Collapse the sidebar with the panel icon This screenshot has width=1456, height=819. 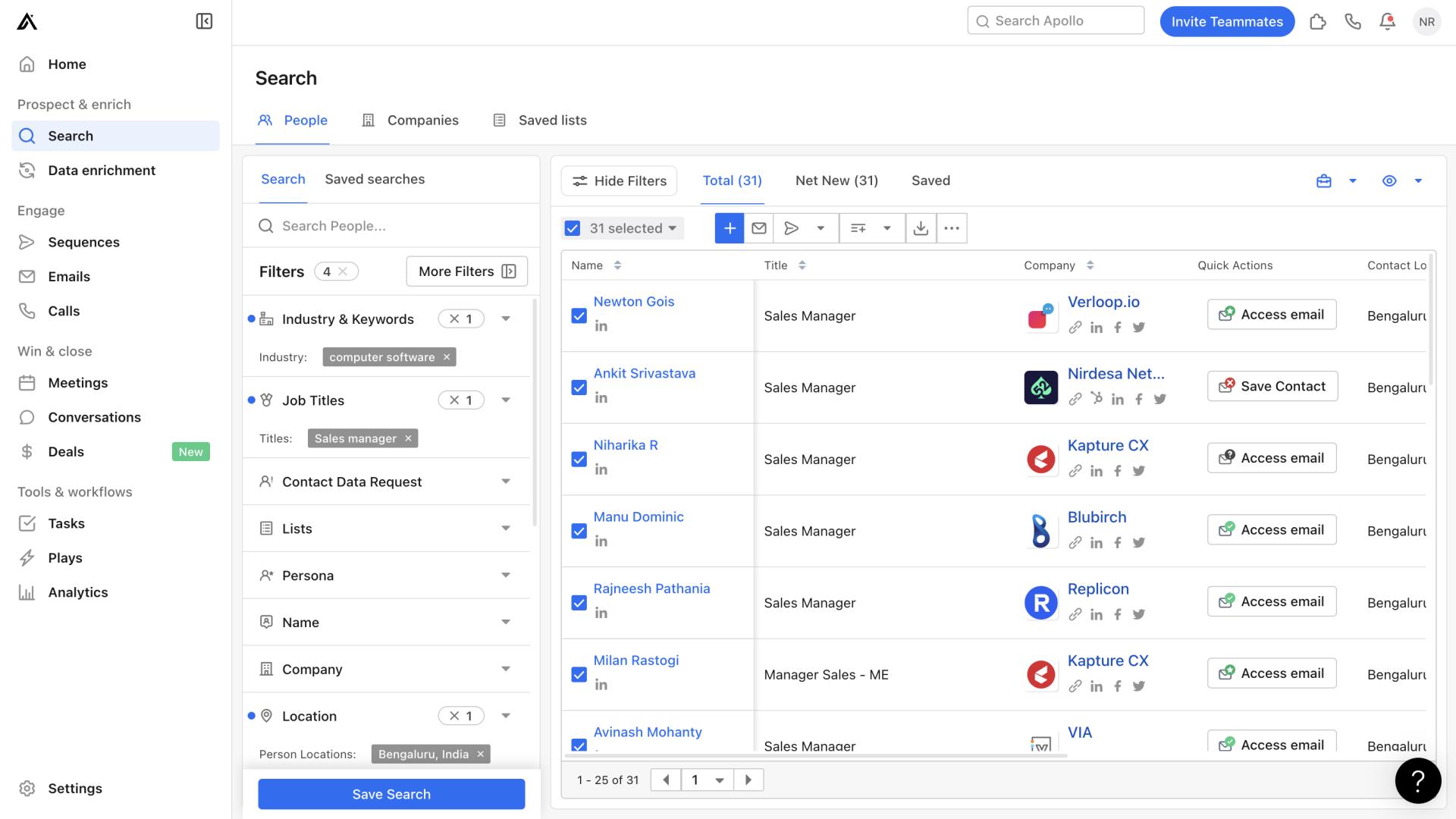point(204,21)
